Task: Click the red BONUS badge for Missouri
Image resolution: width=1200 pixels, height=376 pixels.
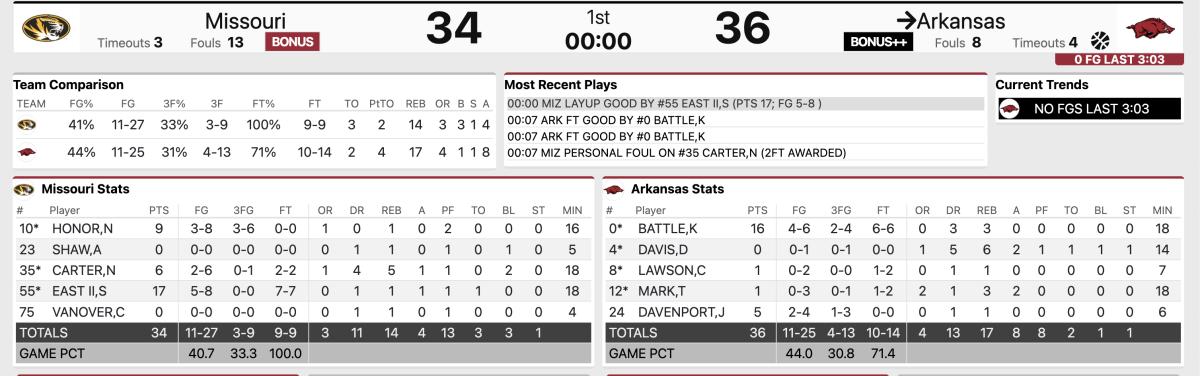Action: 292,42
